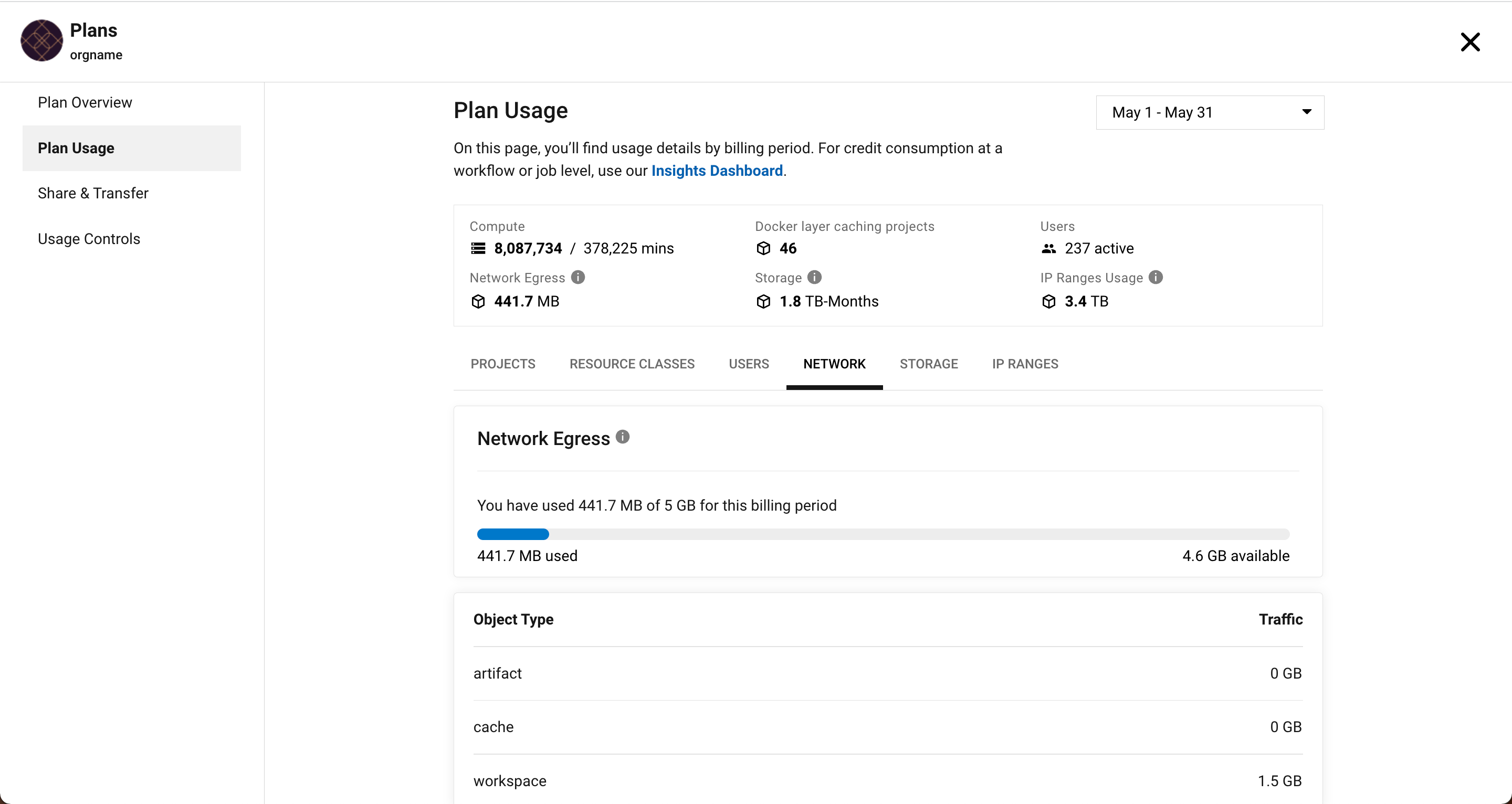Click the Compute label in the summary card

(497, 227)
